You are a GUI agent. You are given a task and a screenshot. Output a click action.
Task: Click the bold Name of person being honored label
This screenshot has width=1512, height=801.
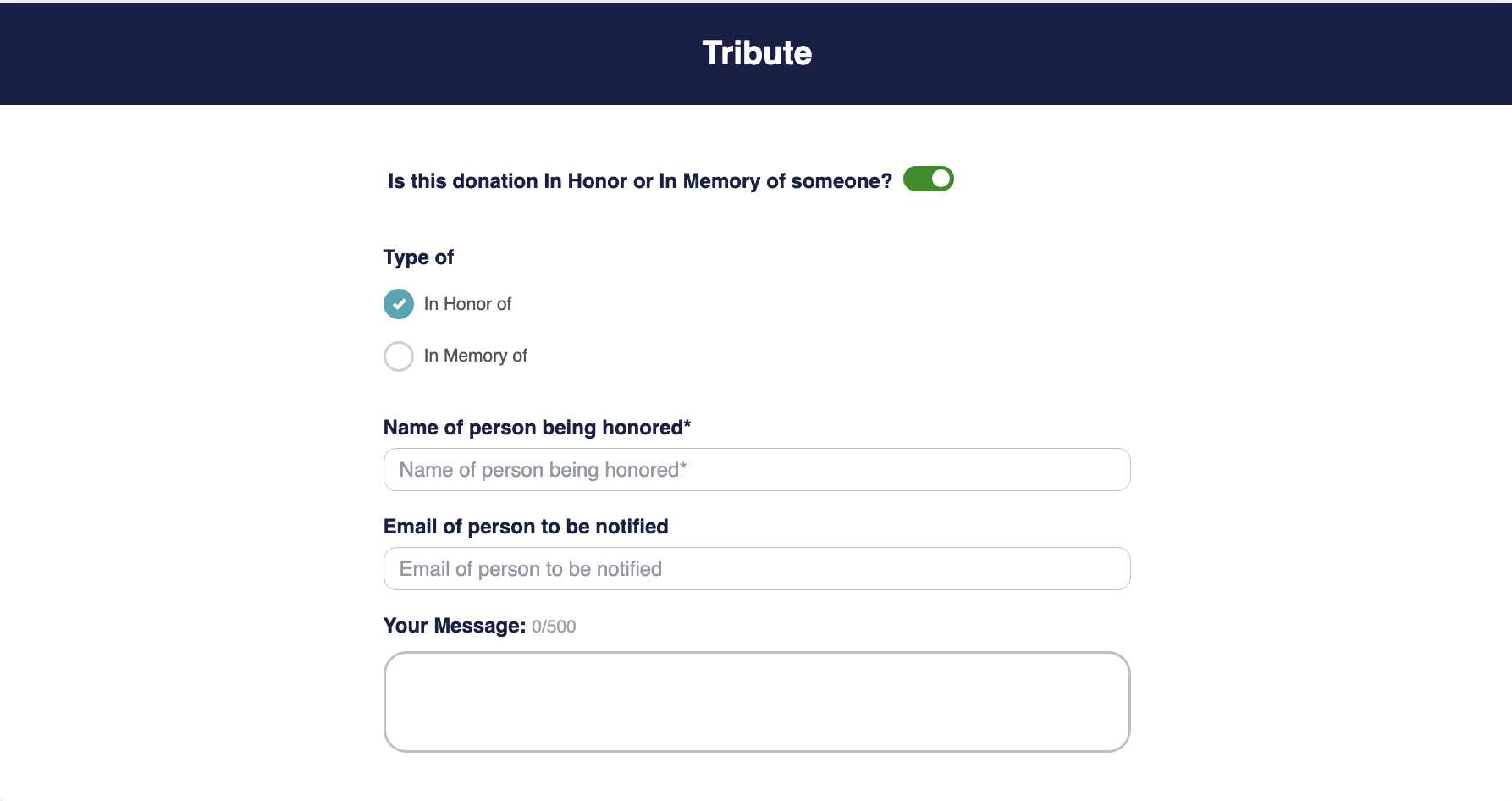pos(533,428)
